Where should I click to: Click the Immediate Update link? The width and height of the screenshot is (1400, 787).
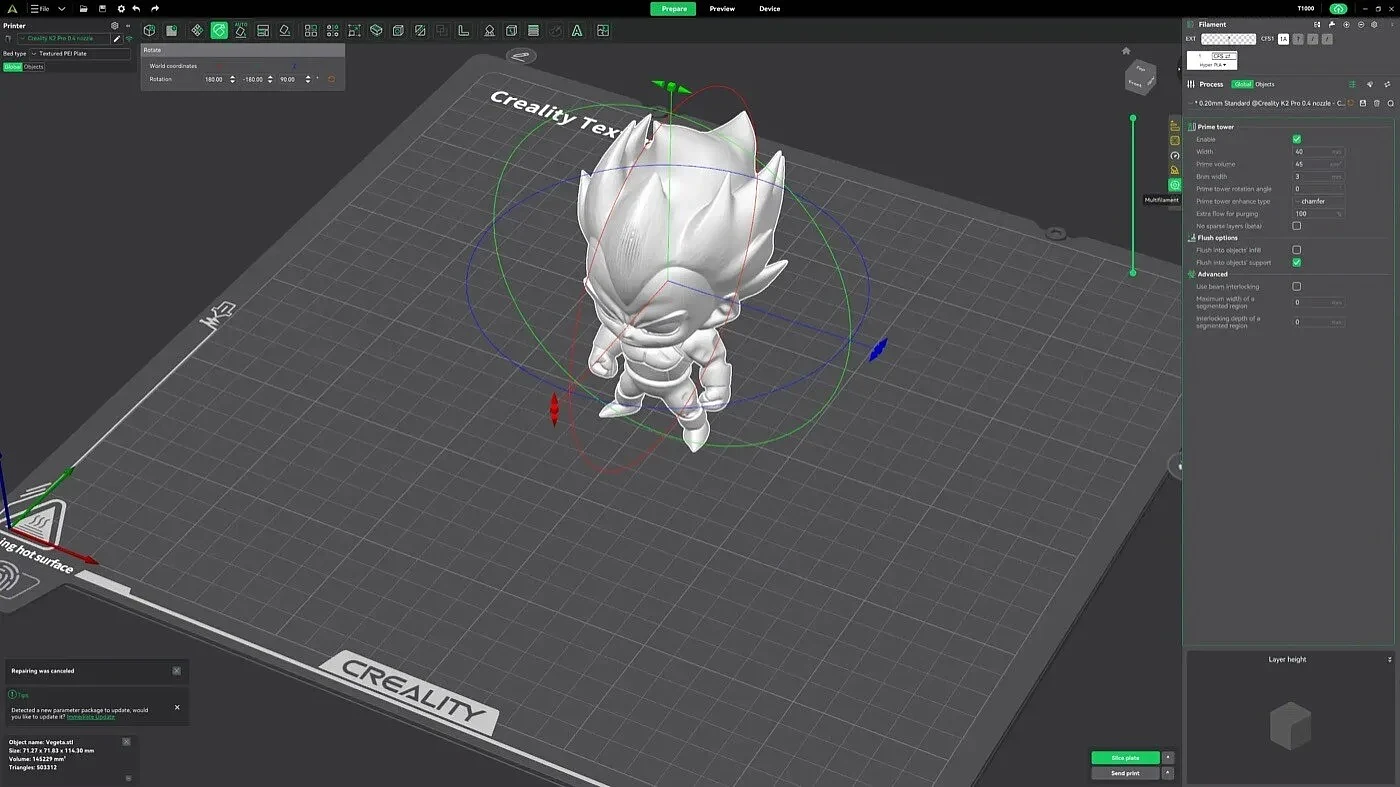point(92,717)
